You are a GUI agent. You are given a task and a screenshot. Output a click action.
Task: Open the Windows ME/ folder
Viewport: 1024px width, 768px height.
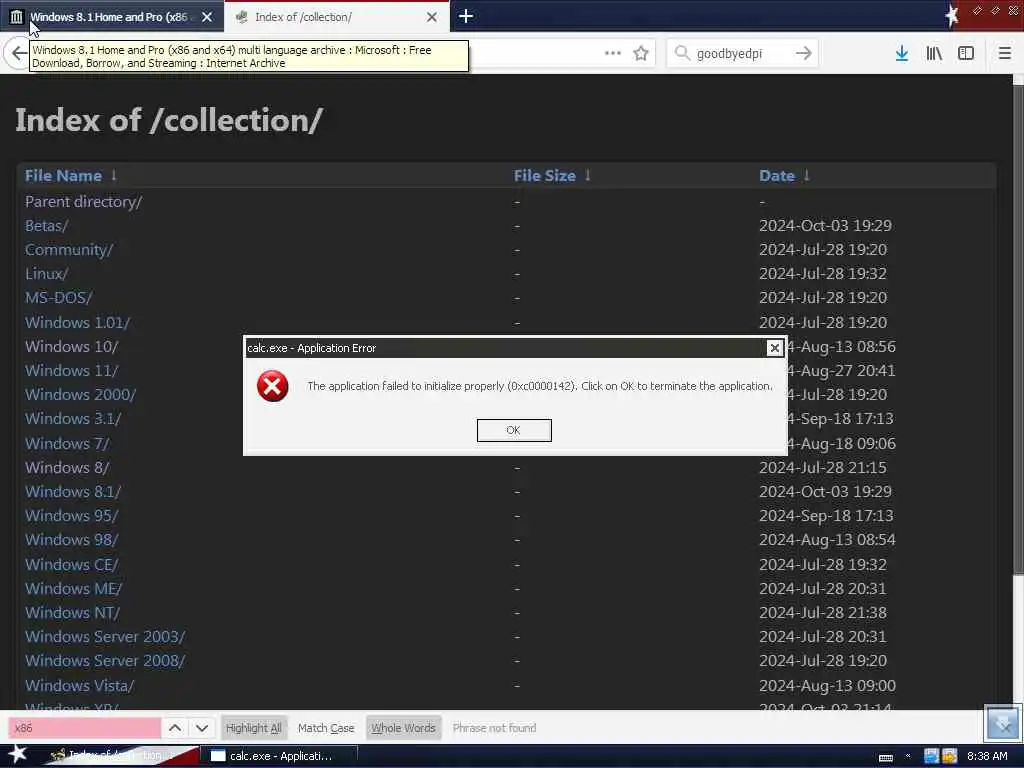73,588
